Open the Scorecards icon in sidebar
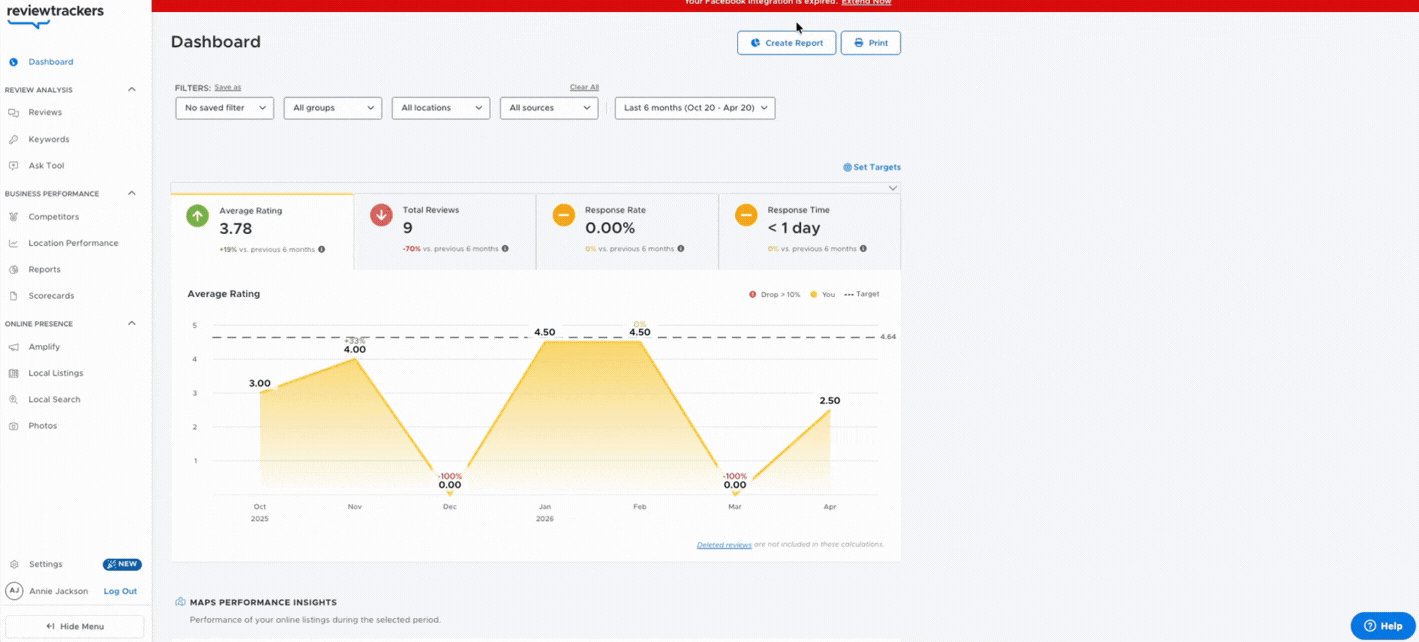Screen dimensions: 1419x642 click(x=13, y=296)
